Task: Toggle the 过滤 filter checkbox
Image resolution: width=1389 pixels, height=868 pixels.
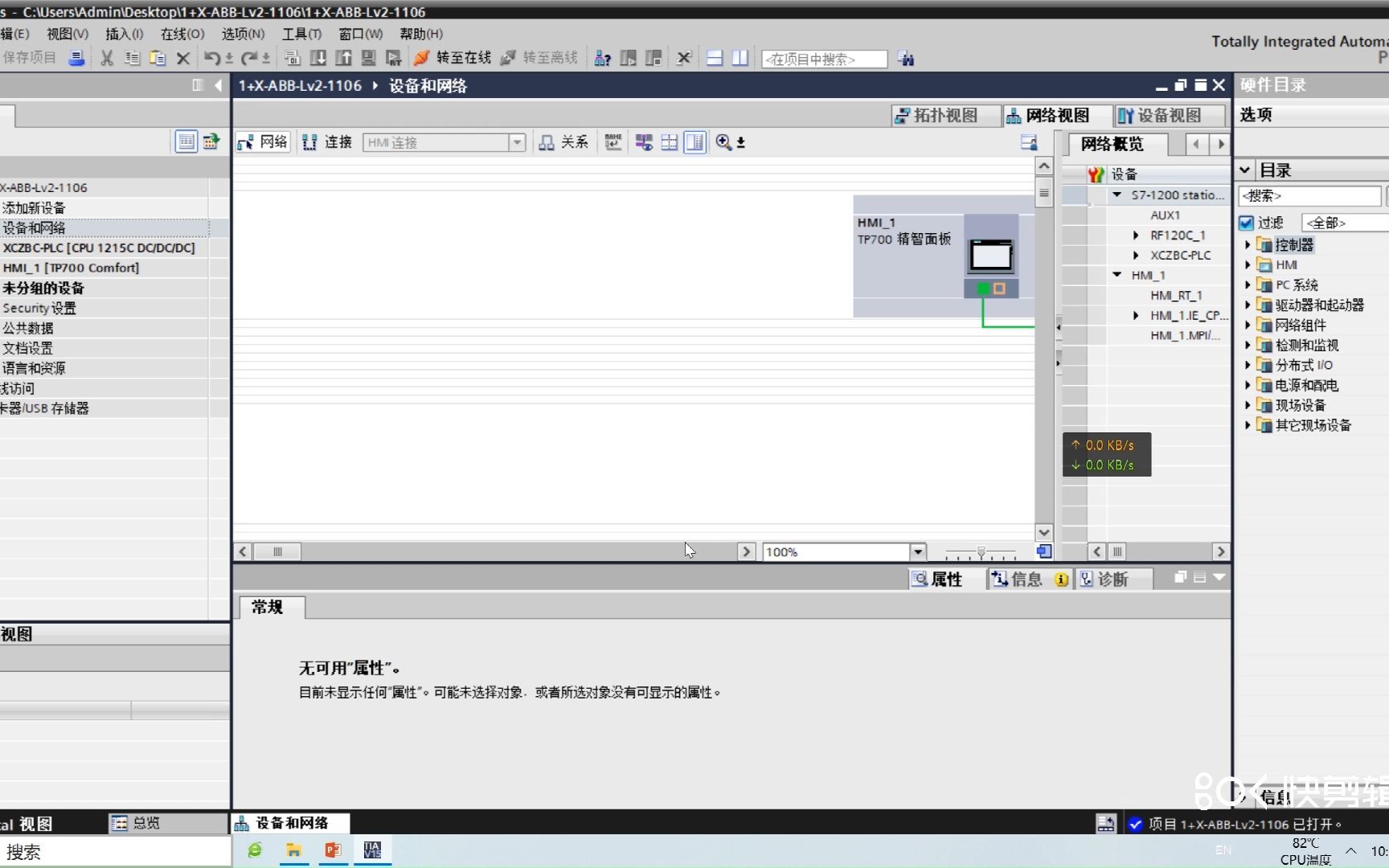Action: click(x=1247, y=223)
